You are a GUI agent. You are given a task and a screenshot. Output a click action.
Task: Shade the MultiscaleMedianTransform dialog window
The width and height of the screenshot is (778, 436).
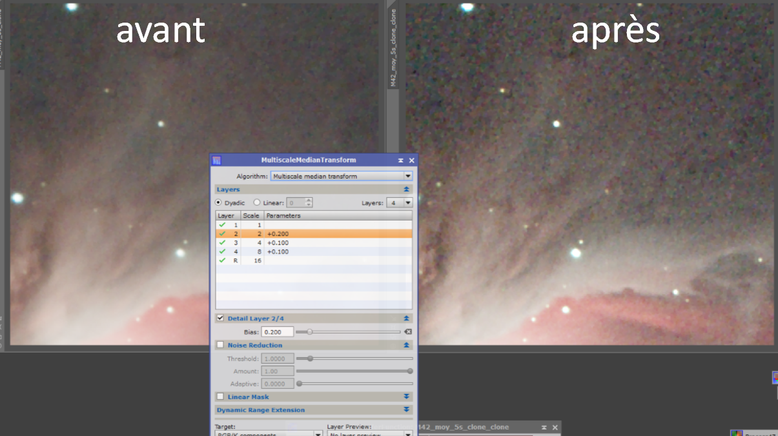(x=401, y=160)
